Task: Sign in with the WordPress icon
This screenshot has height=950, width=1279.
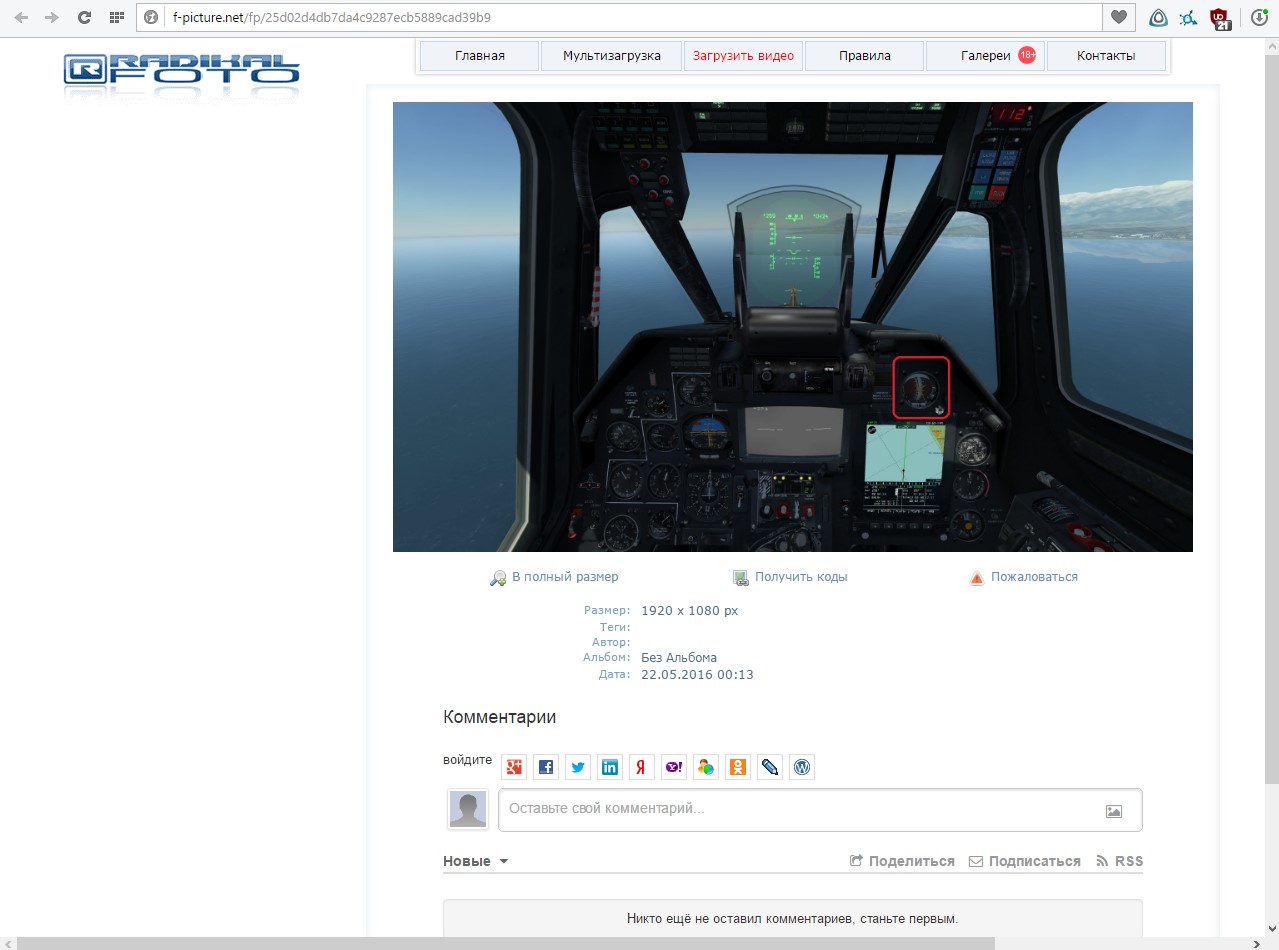Action: 801,767
